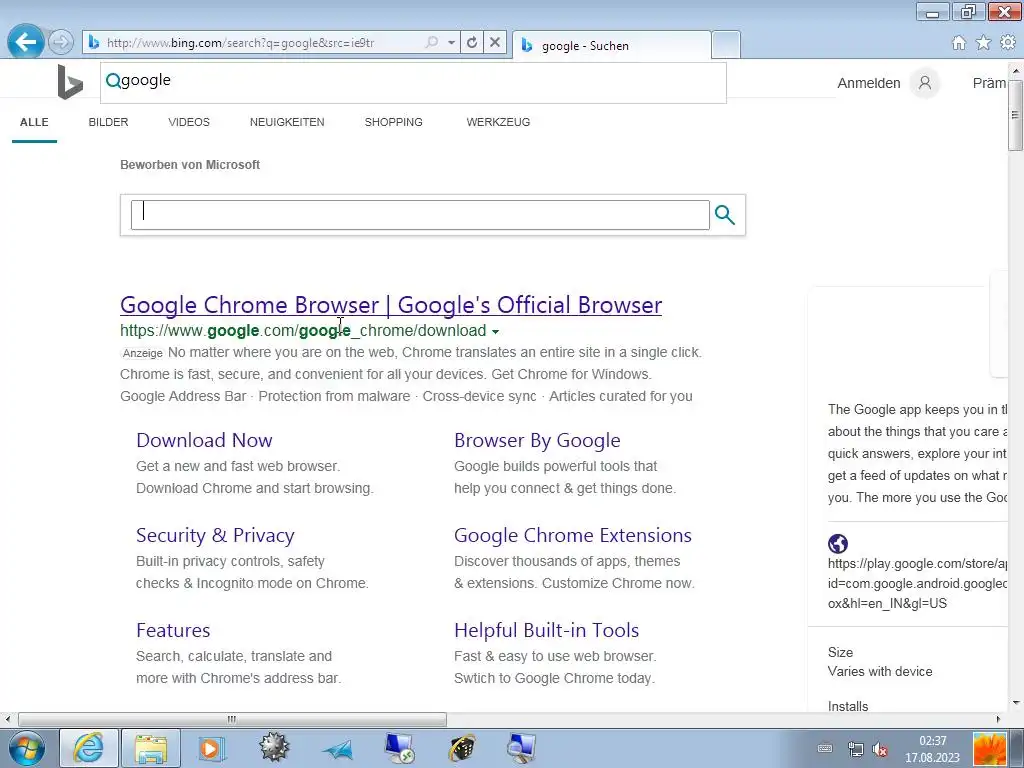Screen dimensions: 1024x768
Task: Click the flower icon at taskbar end
Action: [989, 749]
